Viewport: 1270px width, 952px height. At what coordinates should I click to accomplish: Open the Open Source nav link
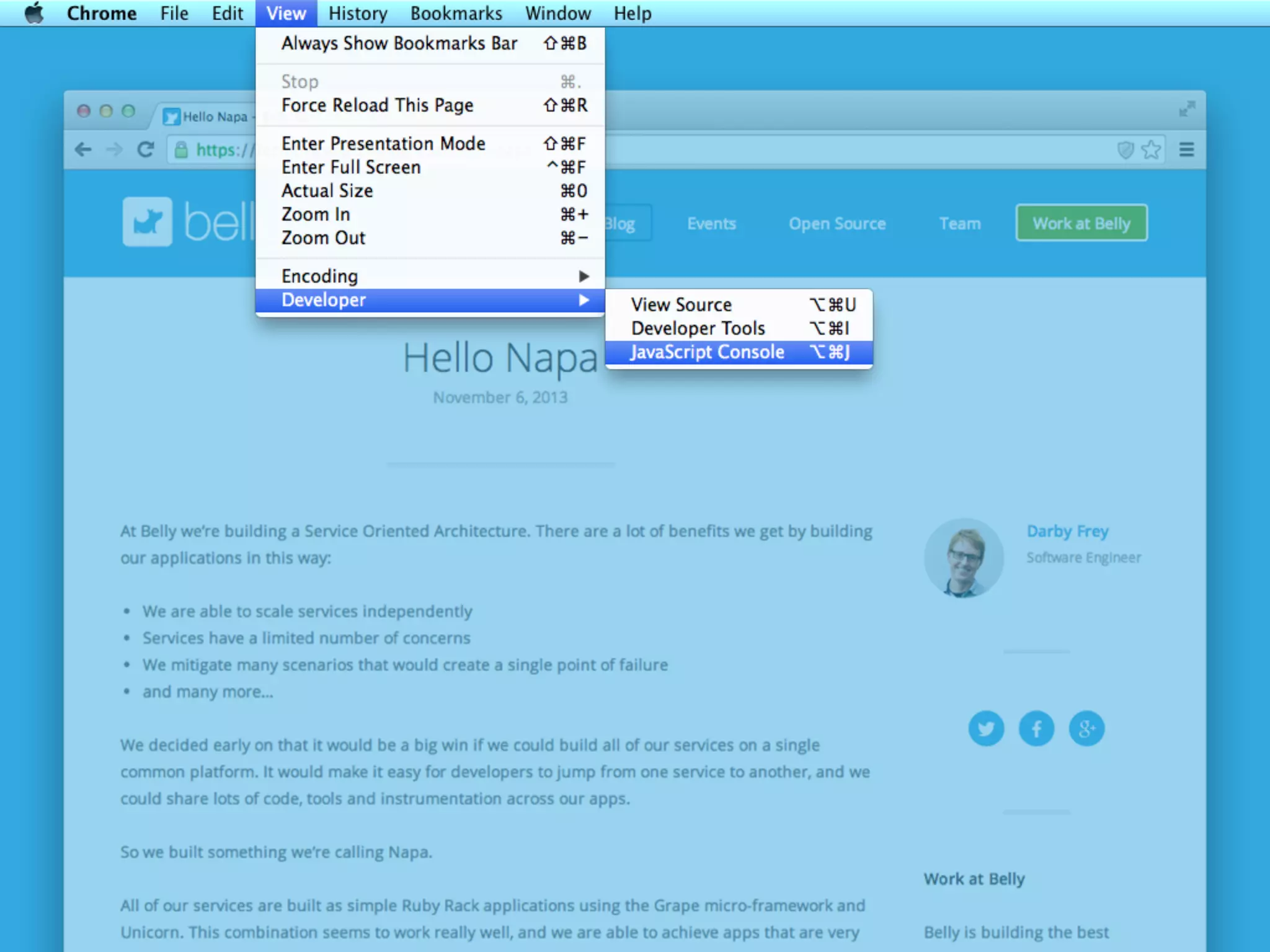837,224
